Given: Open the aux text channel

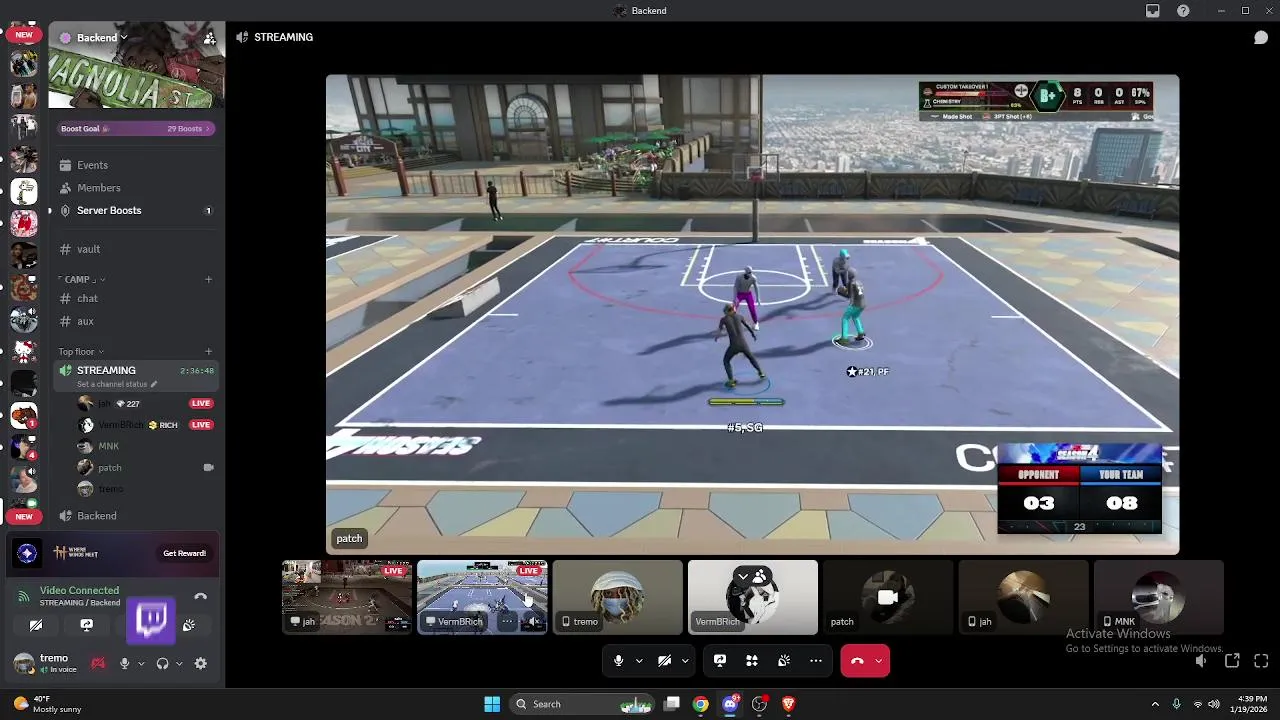Looking at the screenshot, I should click(134, 321).
